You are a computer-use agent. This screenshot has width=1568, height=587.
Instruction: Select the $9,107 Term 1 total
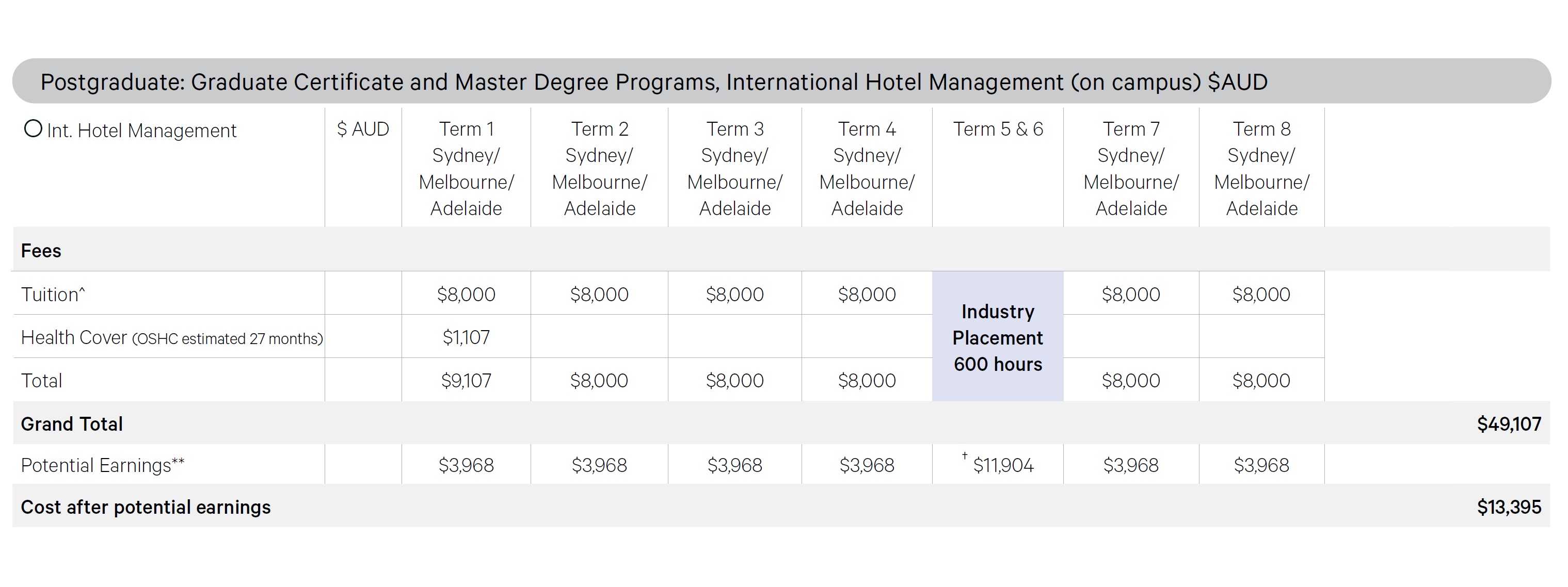(x=466, y=380)
